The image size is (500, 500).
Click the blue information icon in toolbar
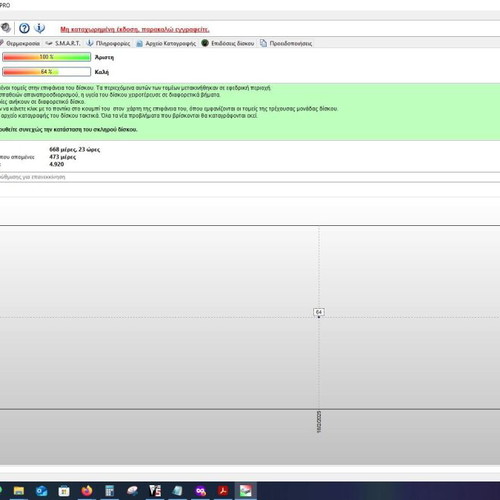click(x=39, y=28)
